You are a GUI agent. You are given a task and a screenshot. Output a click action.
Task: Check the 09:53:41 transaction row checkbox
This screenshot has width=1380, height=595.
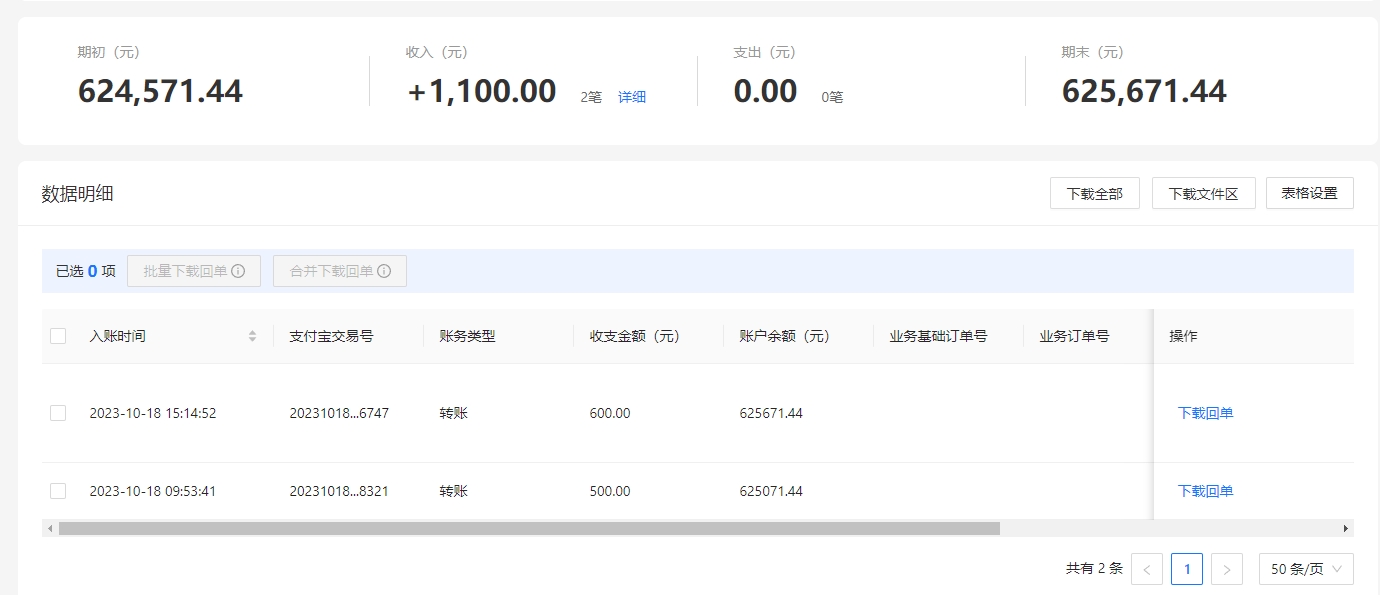(x=58, y=491)
